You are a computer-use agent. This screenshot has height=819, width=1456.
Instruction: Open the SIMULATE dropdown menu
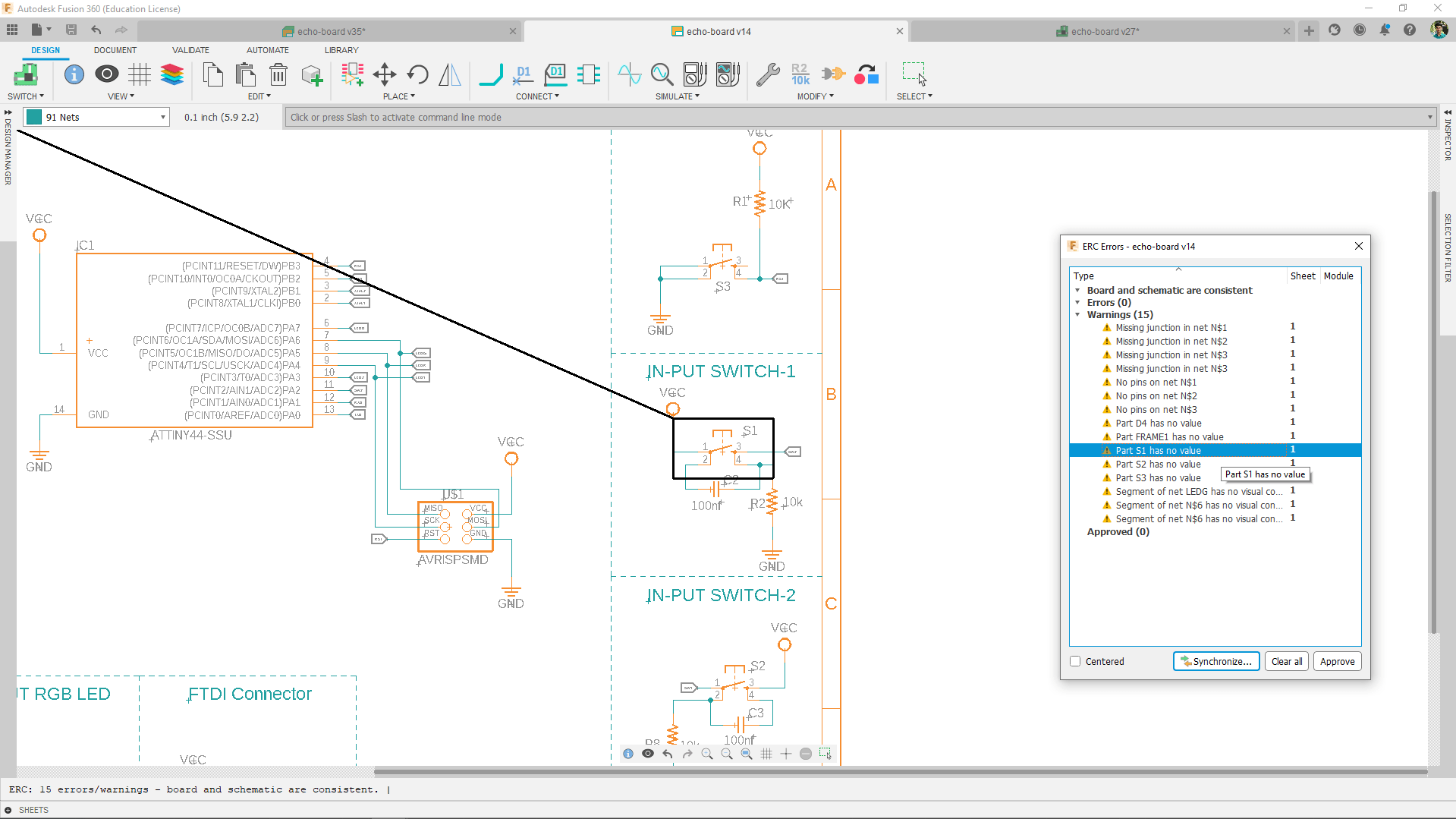(678, 96)
